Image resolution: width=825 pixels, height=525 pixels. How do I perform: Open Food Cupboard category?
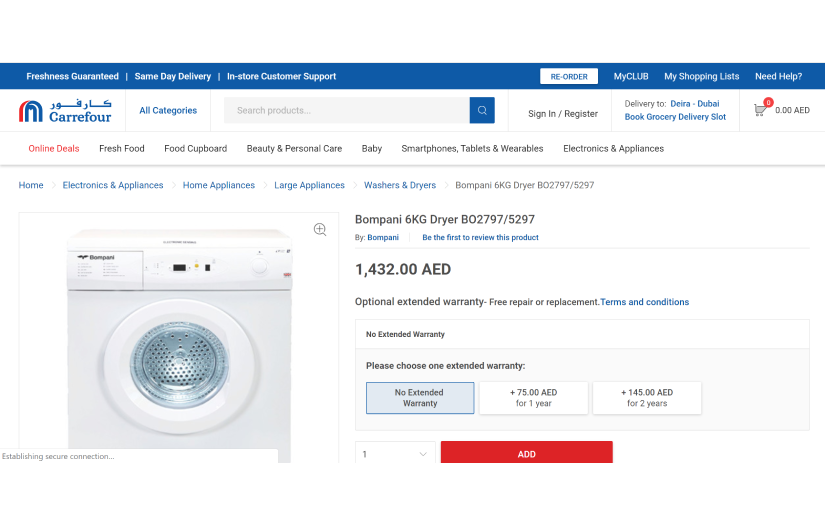click(196, 148)
